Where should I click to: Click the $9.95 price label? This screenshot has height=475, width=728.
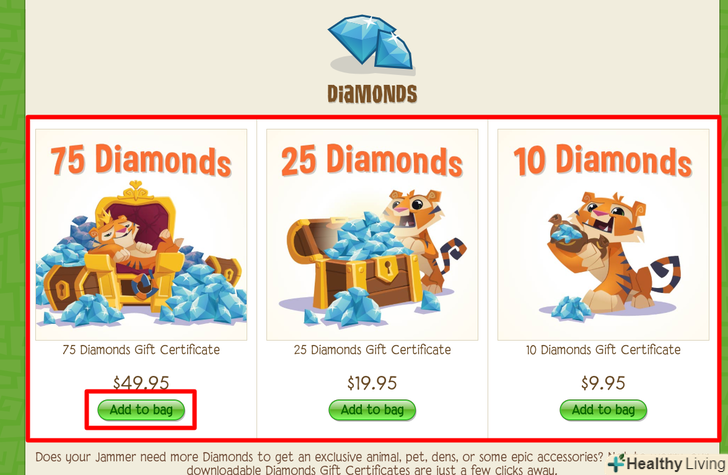(x=603, y=383)
